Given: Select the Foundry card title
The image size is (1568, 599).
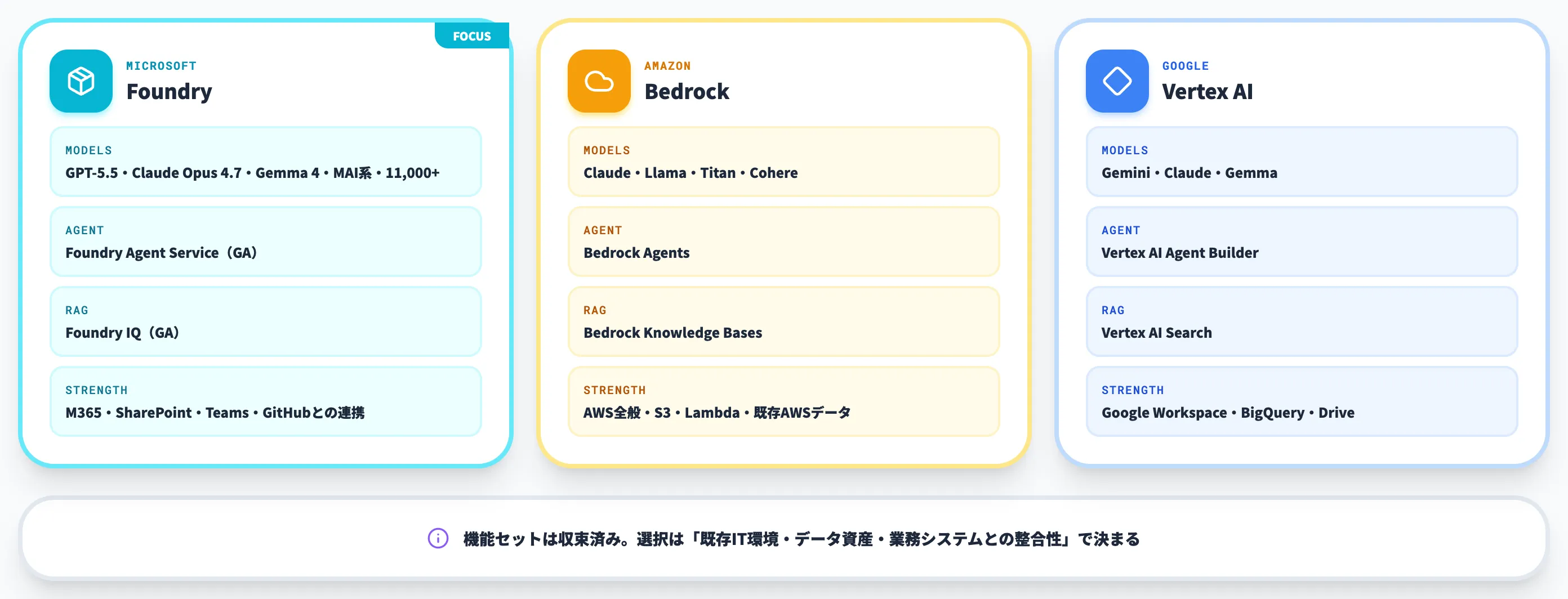Looking at the screenshot, I should [169, 92].
